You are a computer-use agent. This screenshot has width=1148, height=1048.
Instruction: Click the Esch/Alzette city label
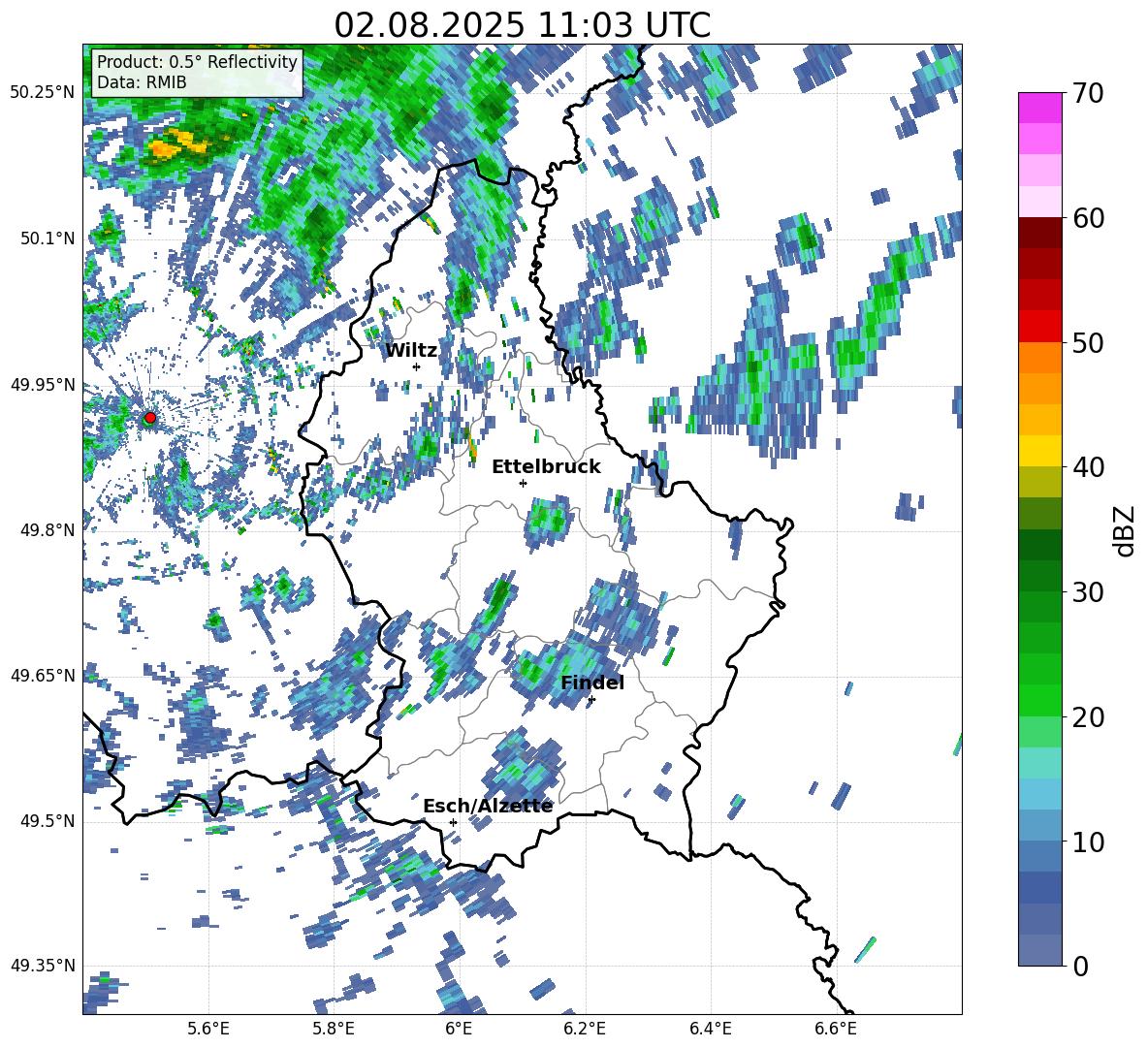(x=488, y=806)
